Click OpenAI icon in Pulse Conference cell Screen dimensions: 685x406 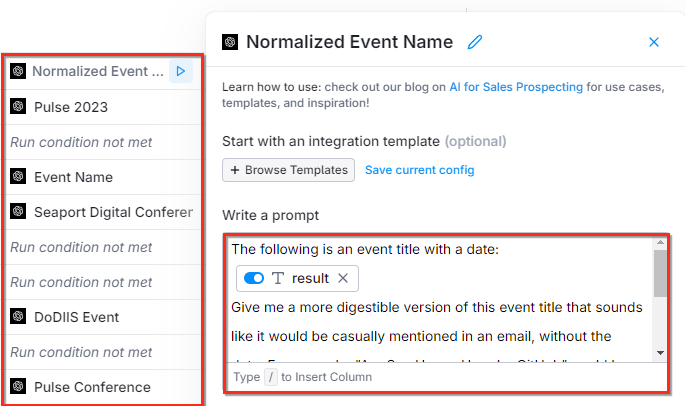point(18,386)
